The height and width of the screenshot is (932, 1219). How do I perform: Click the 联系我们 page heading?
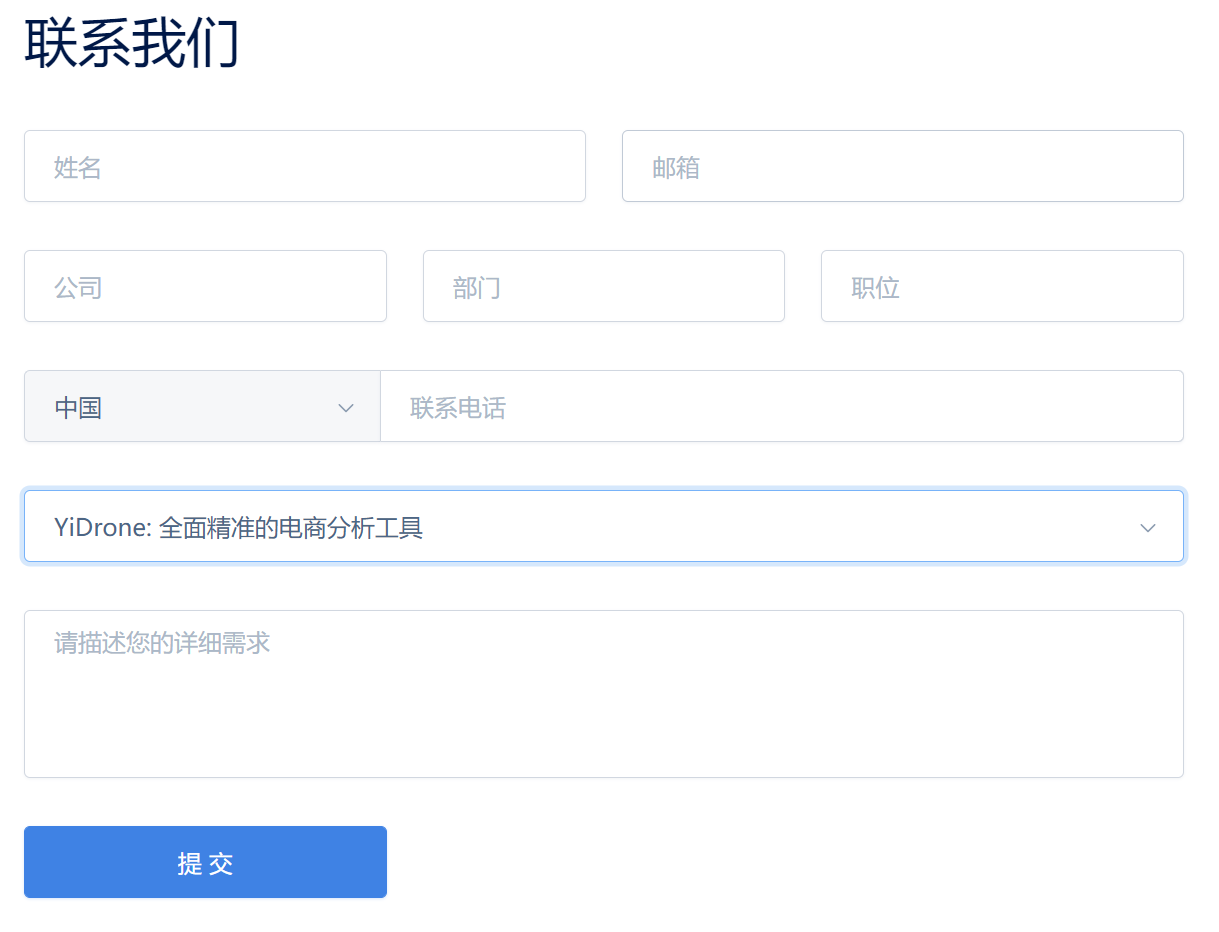tap(130, 42)
